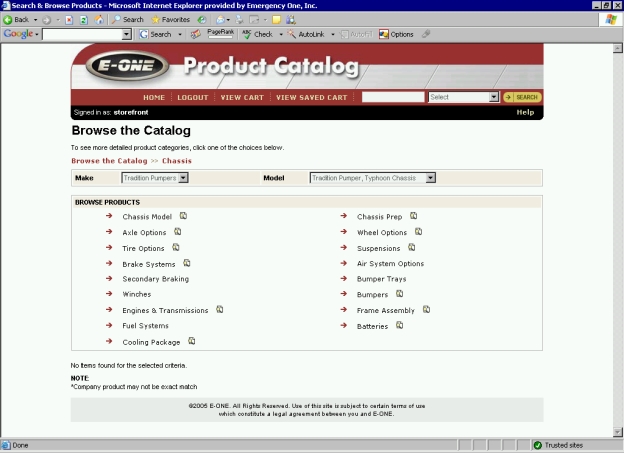
Task: Click the History icon next to Favorites
Action: click(202, 20)
